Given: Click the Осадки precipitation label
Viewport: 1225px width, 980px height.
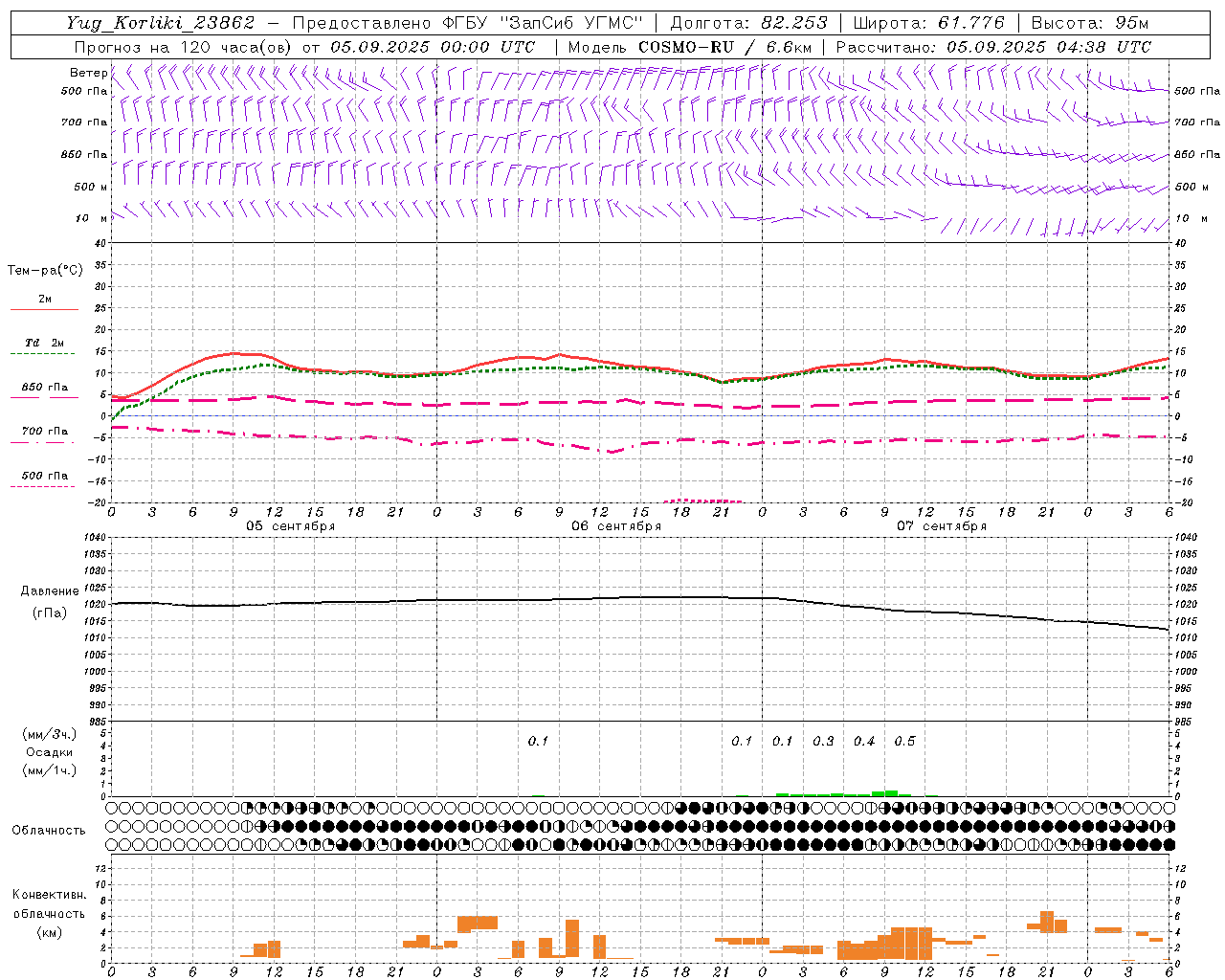Looking at the screenshot, I should pos(49,752).
